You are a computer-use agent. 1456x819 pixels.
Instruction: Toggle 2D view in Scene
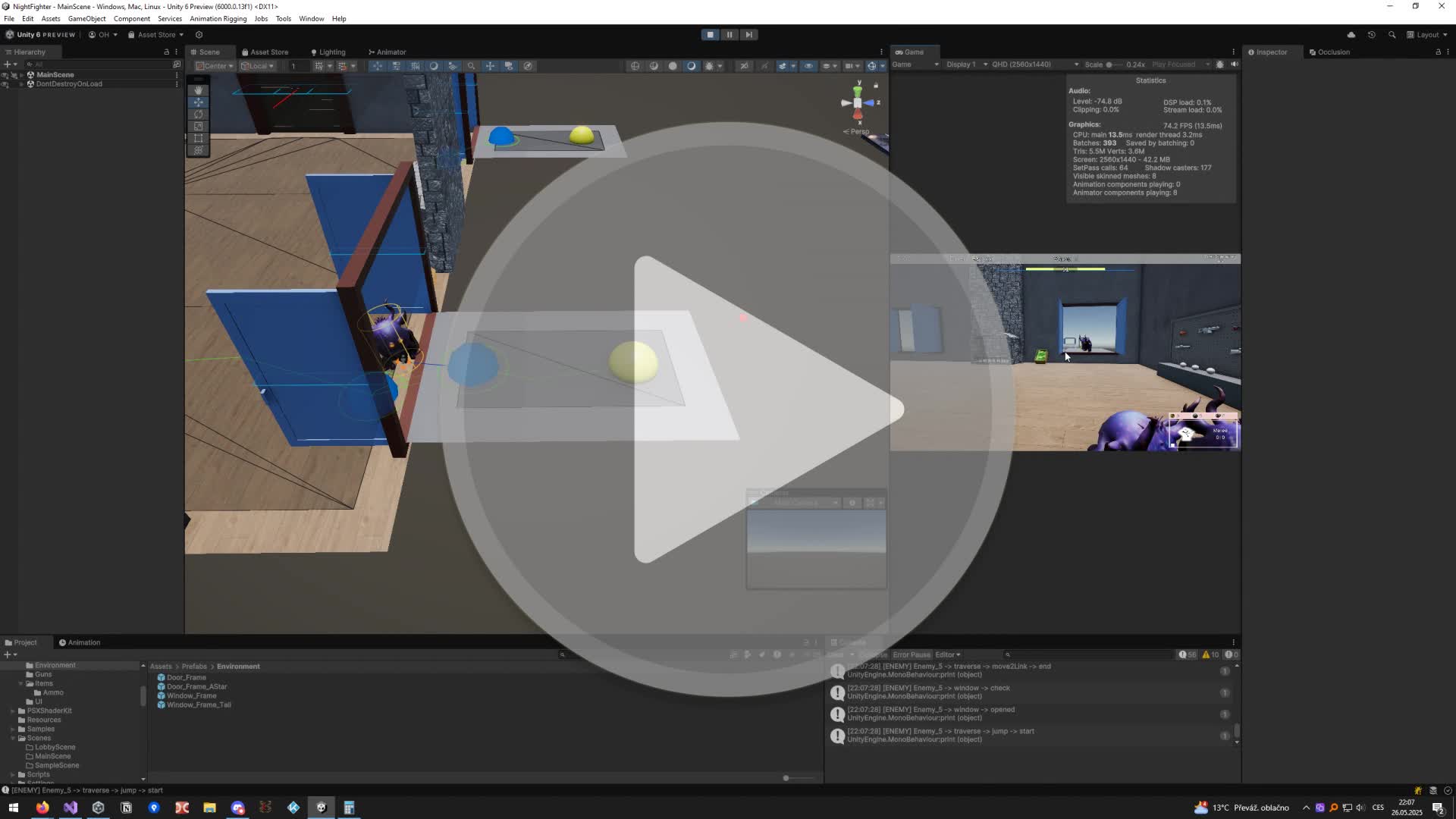744,66
